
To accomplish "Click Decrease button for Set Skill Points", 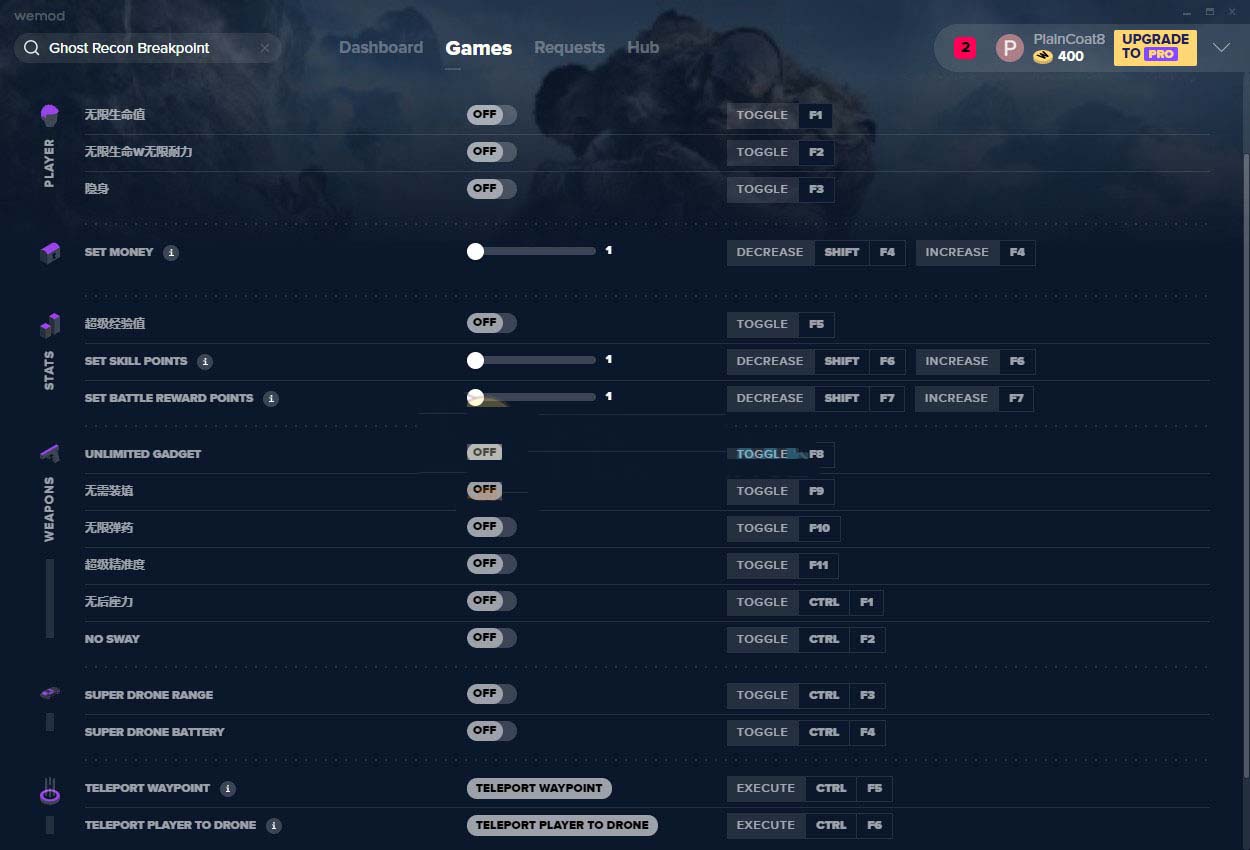I will click(x=770, y=361).
